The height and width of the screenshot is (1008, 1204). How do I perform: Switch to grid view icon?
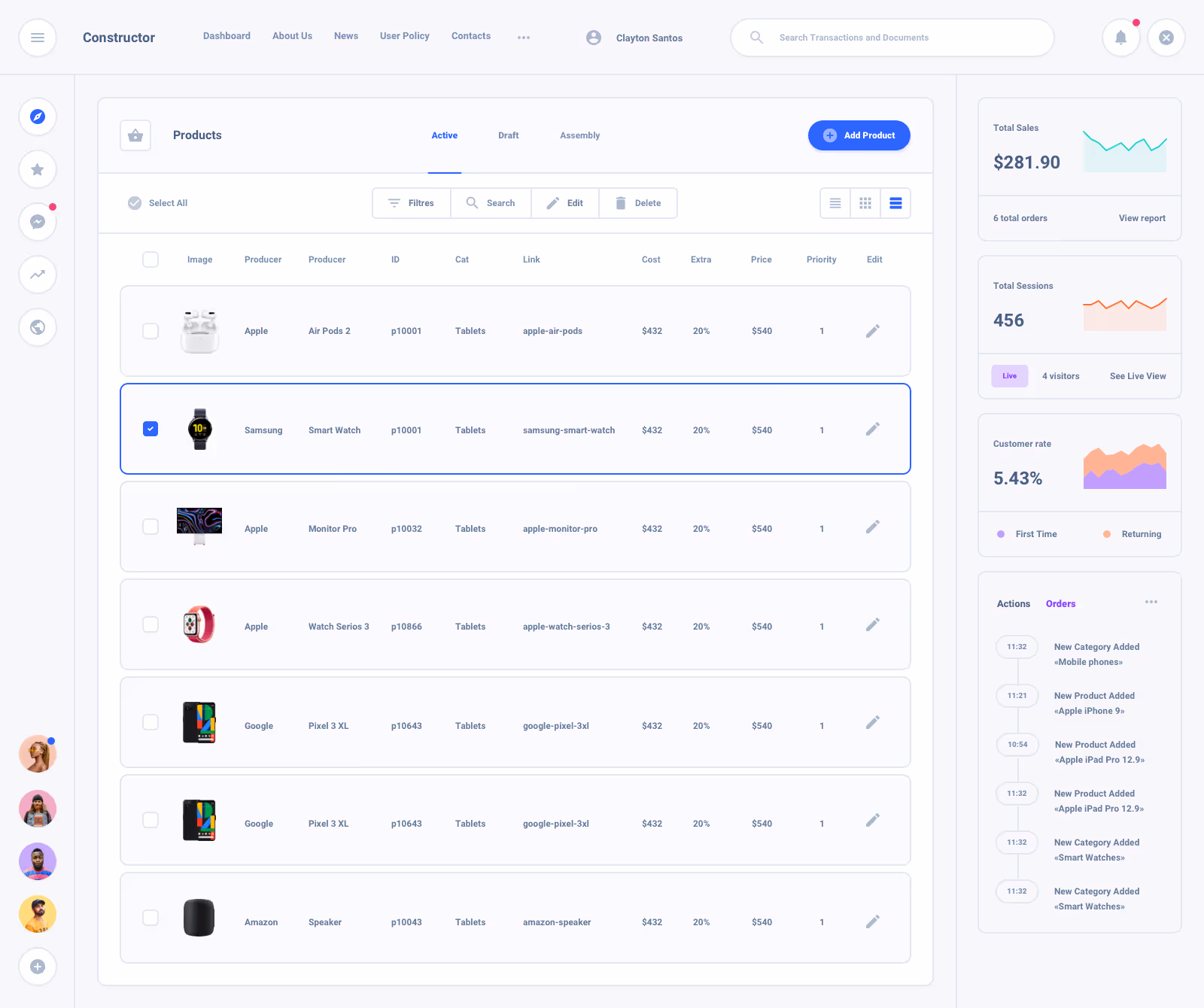(x=865, y=203)
